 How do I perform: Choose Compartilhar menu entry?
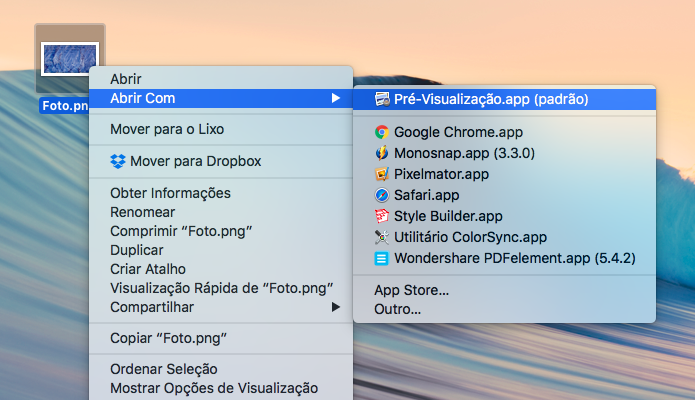[221, 307]
